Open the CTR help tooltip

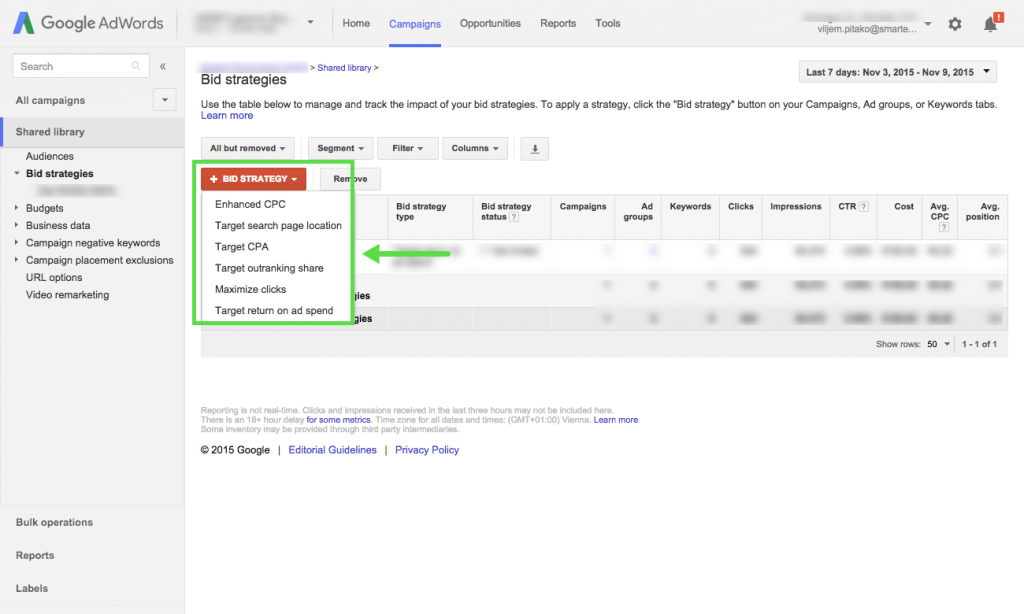(864, 206)
